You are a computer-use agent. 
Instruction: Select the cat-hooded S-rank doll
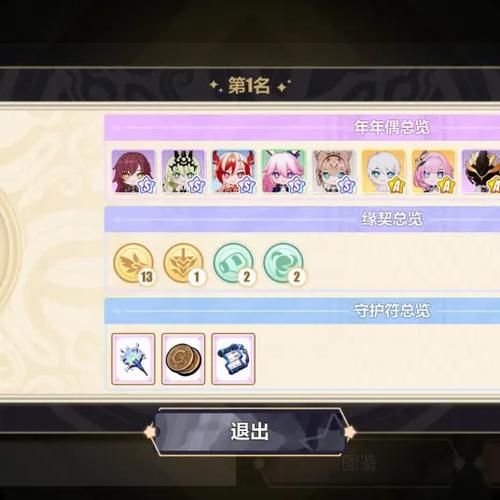(x=333, y=171)
